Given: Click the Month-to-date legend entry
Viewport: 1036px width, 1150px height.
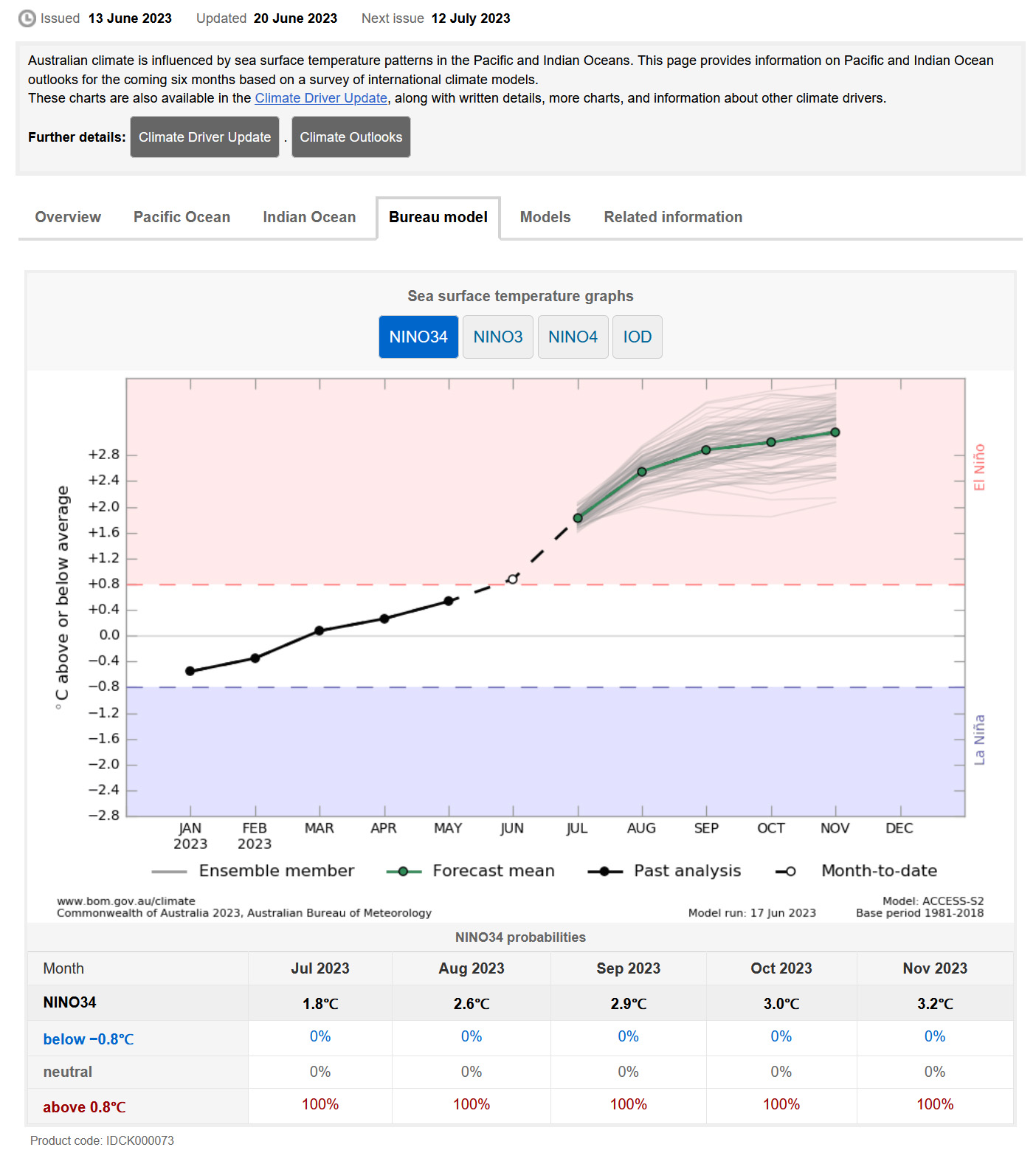Looking at the screenshot, I should (x=856, y=871).
